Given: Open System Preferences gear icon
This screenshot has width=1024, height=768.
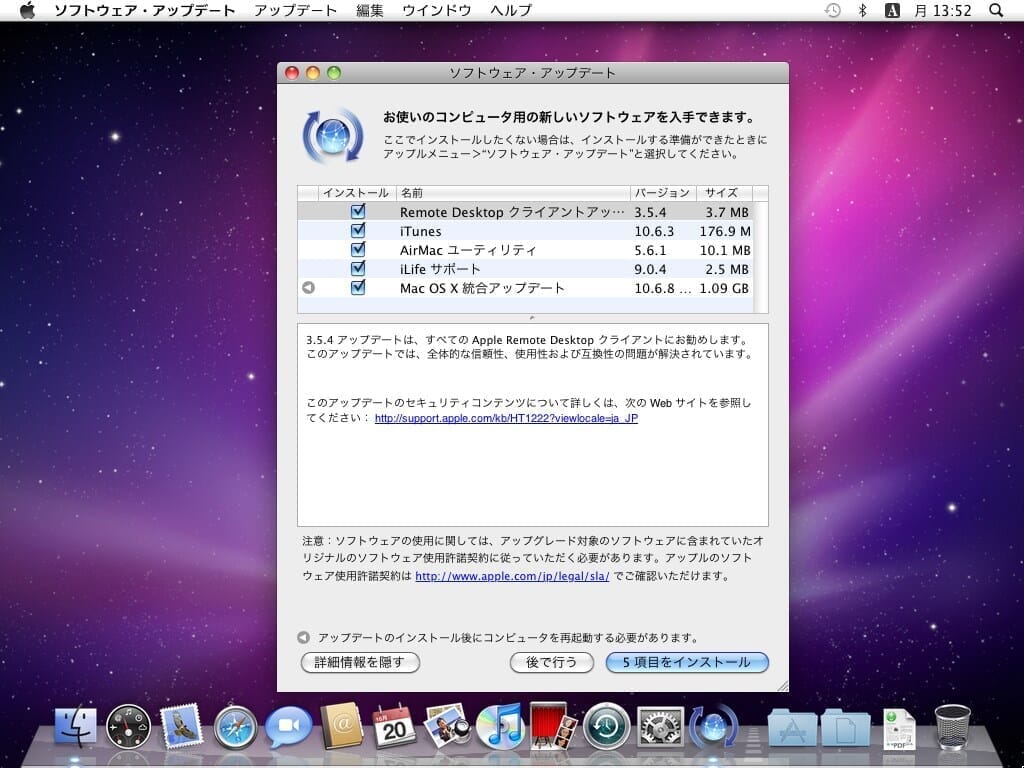Looking at the screenshot, I should click(660, 727).
